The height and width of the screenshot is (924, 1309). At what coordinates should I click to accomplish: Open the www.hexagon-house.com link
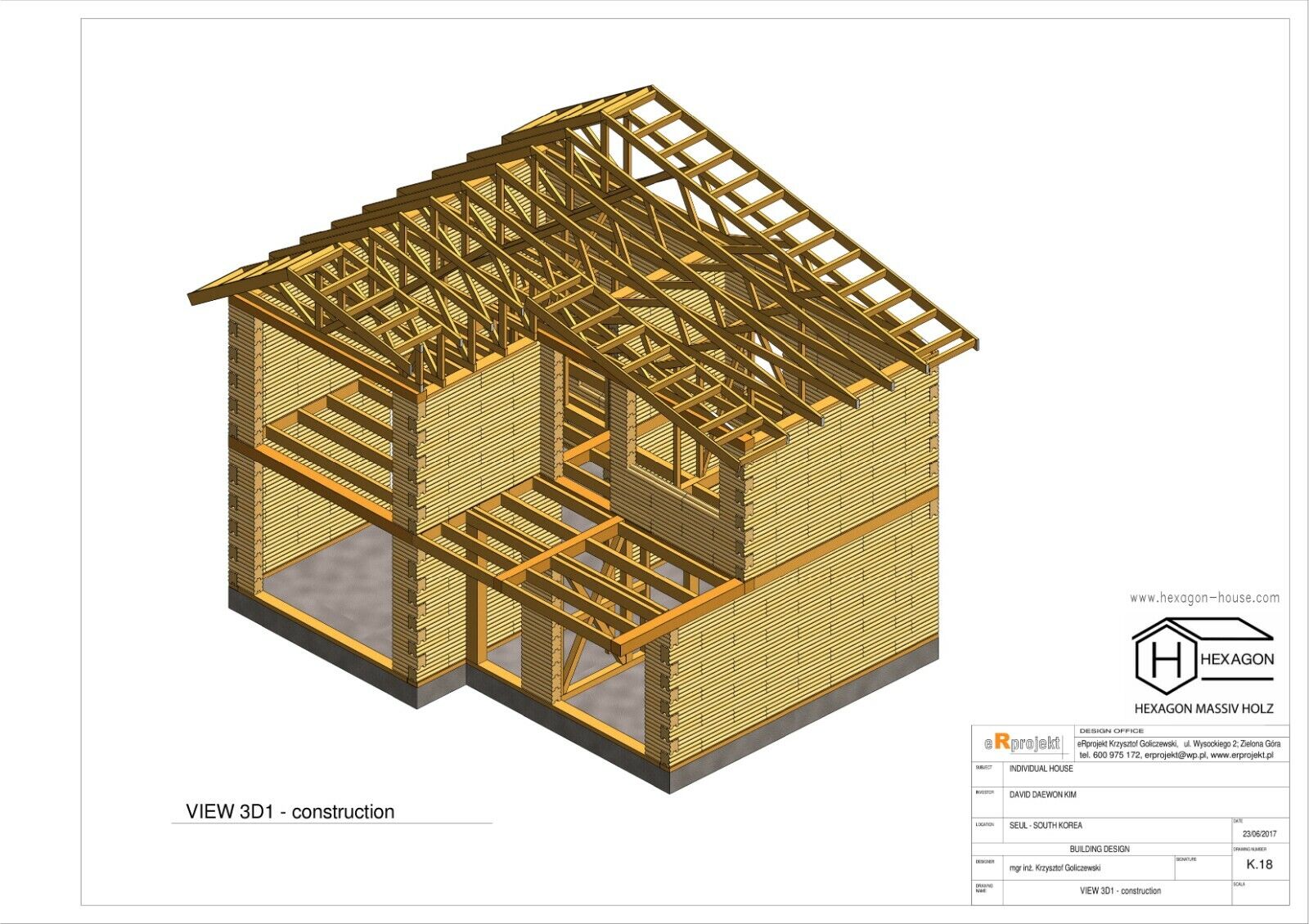[1204, 598]
